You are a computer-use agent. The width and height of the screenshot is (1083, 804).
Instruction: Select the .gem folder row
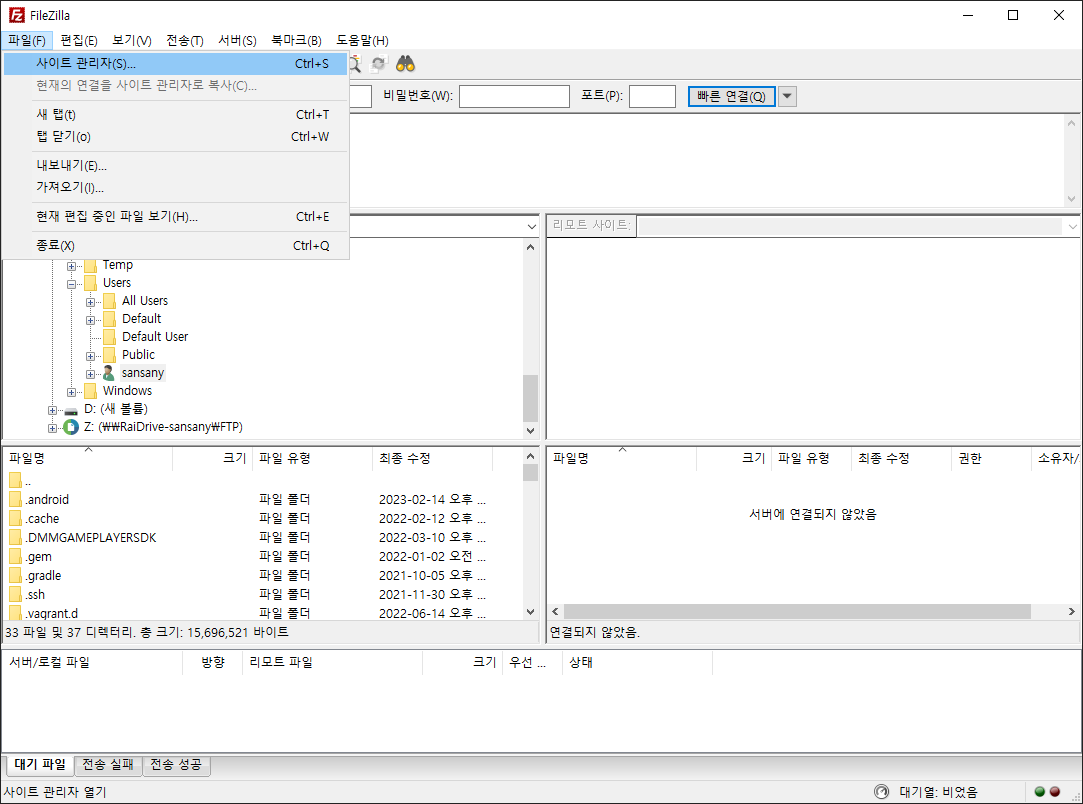(262, 557)
